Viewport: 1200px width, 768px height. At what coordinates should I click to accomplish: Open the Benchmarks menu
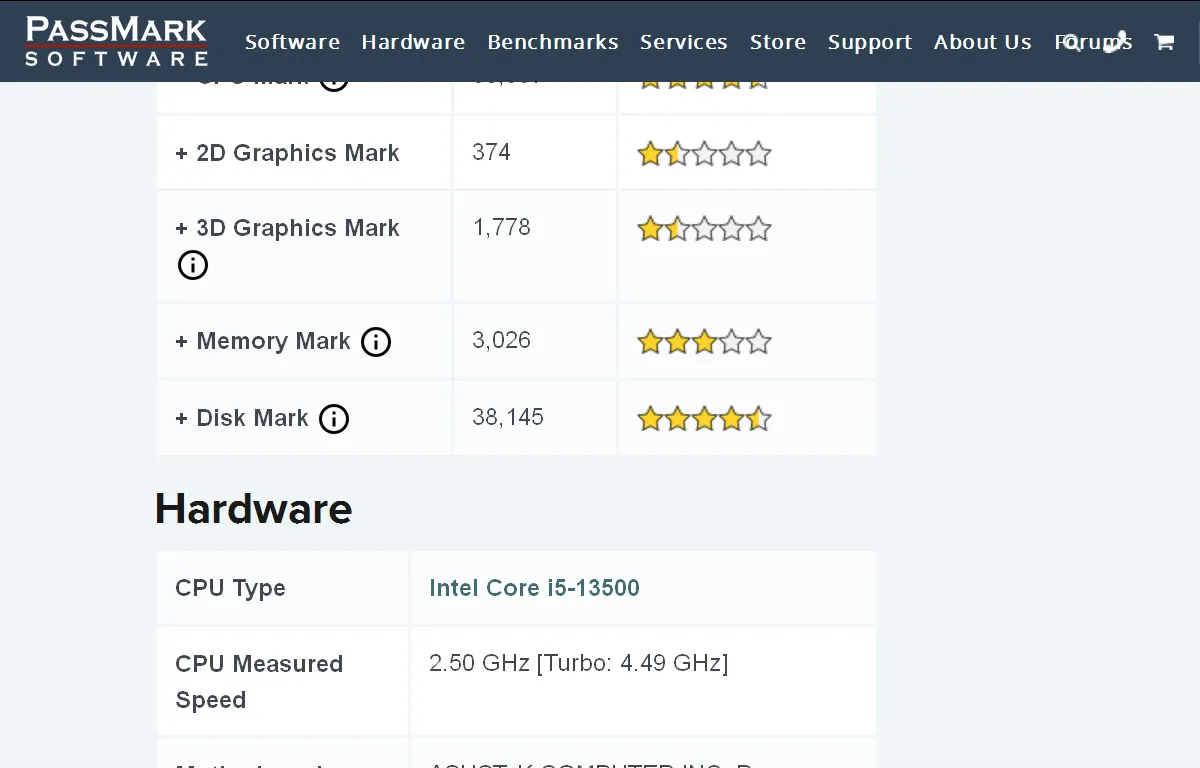click(553, 42)
